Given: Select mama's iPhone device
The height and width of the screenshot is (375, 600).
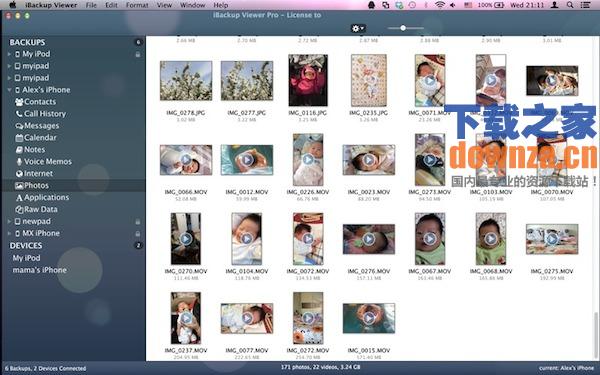Looking at the screenshot, I should coord(39,270).
